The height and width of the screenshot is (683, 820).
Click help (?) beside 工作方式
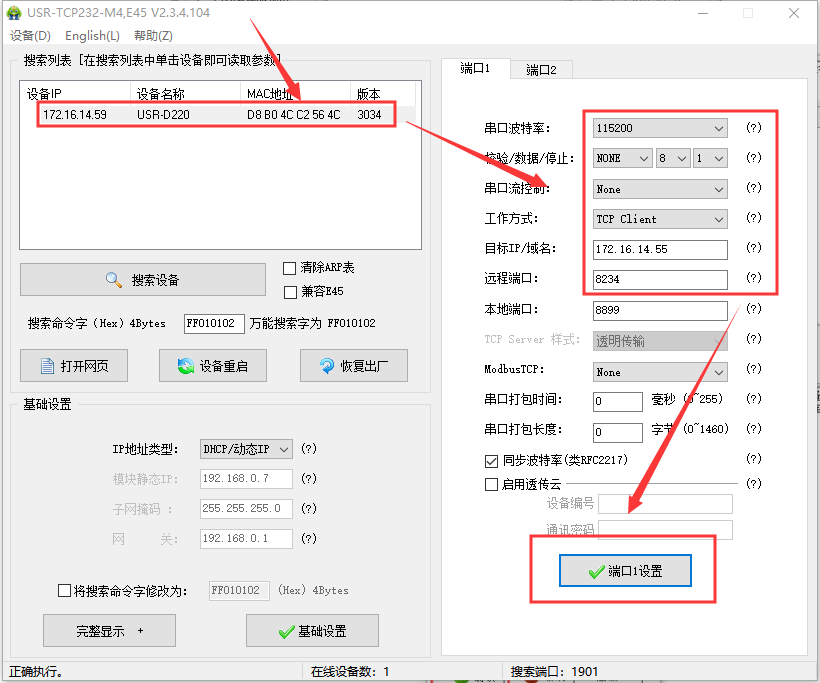pyautogui.click(x=754, y=218)
